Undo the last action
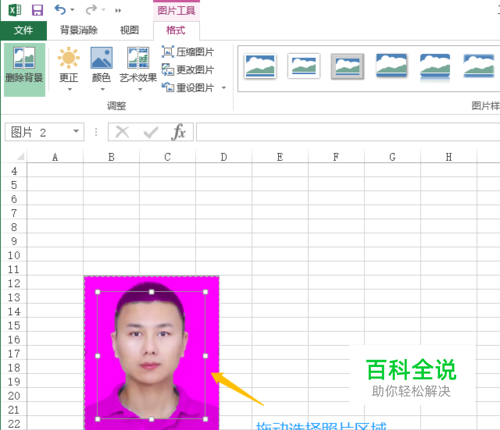Image resolution: width=500 pixels, height=430 pixels. pyautogui.click(x=60, y=10)
